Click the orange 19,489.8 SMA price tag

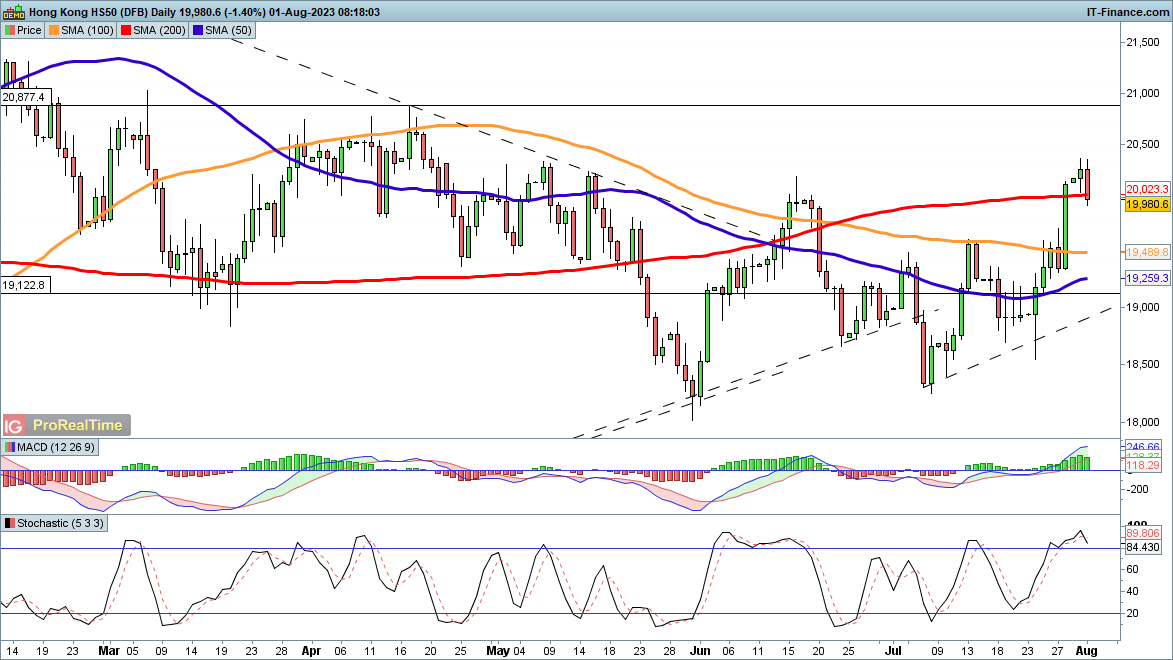pyautogui.click(x=1147, y=253)
